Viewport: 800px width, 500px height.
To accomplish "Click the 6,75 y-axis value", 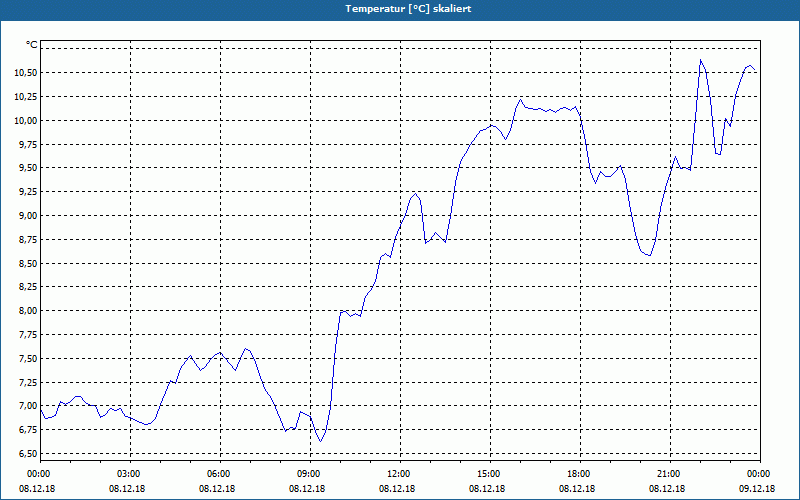I will (x=28, y=430).
